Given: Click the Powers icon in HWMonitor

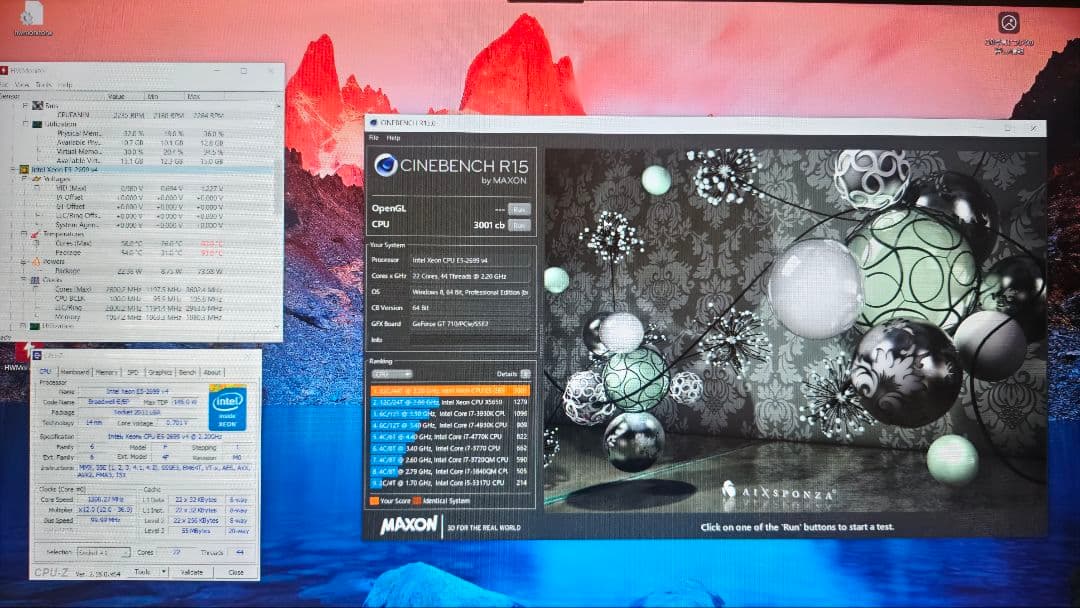Looking at the screenshot, I should 34,262.
